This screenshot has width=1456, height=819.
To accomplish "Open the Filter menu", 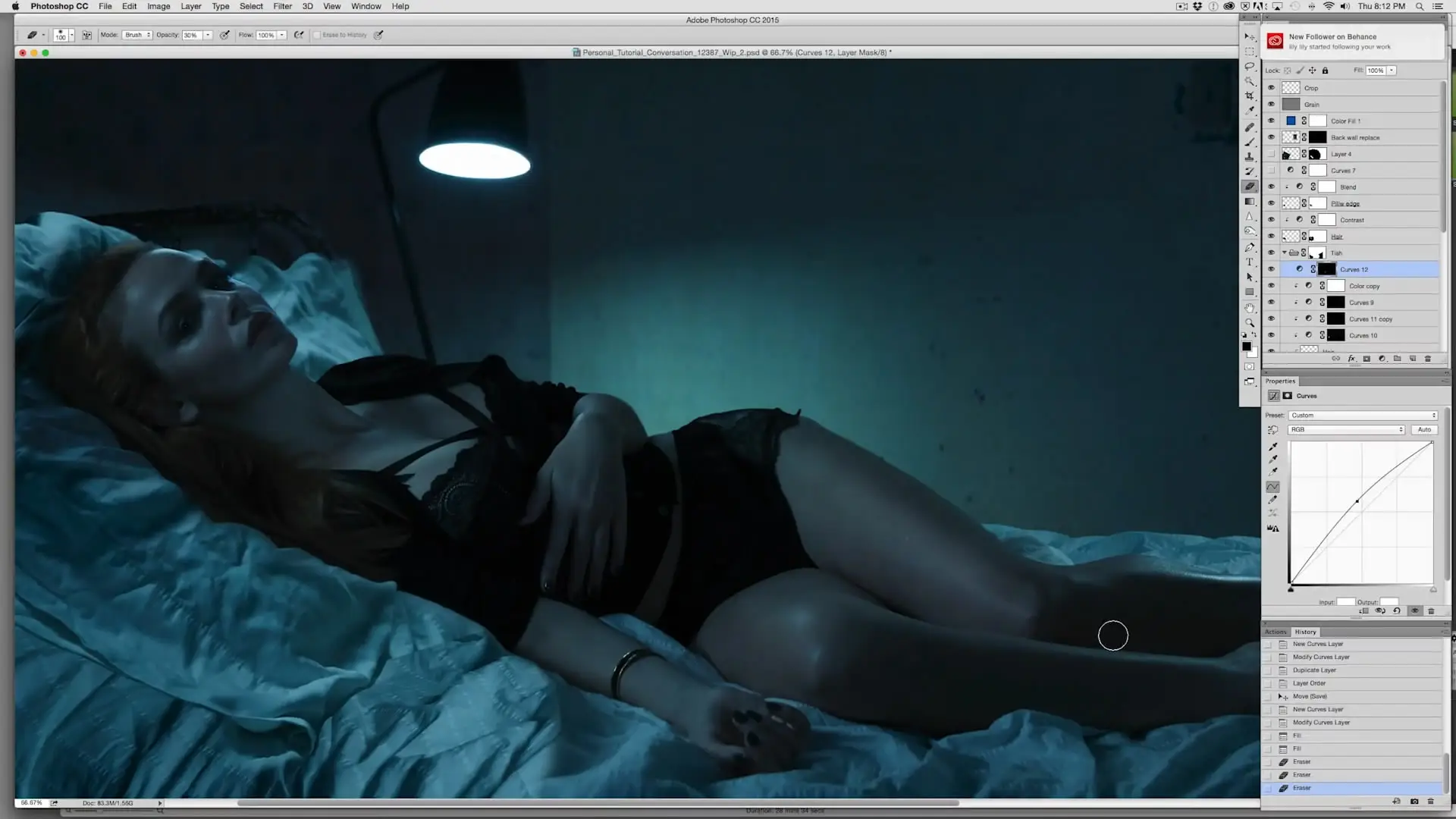I will click(x=282, y=6).
